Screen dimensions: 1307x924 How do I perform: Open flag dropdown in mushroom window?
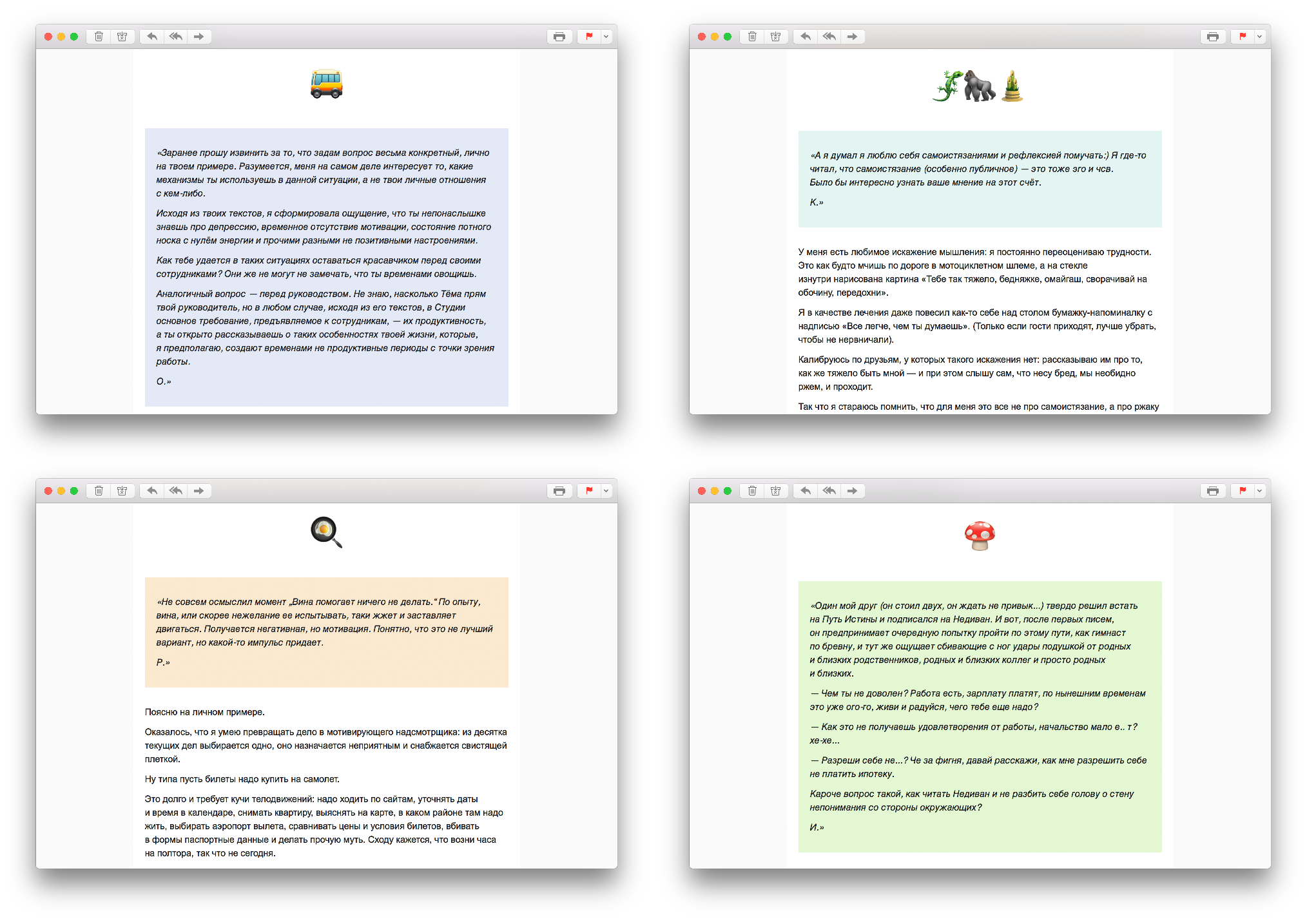pos(1259,491)
